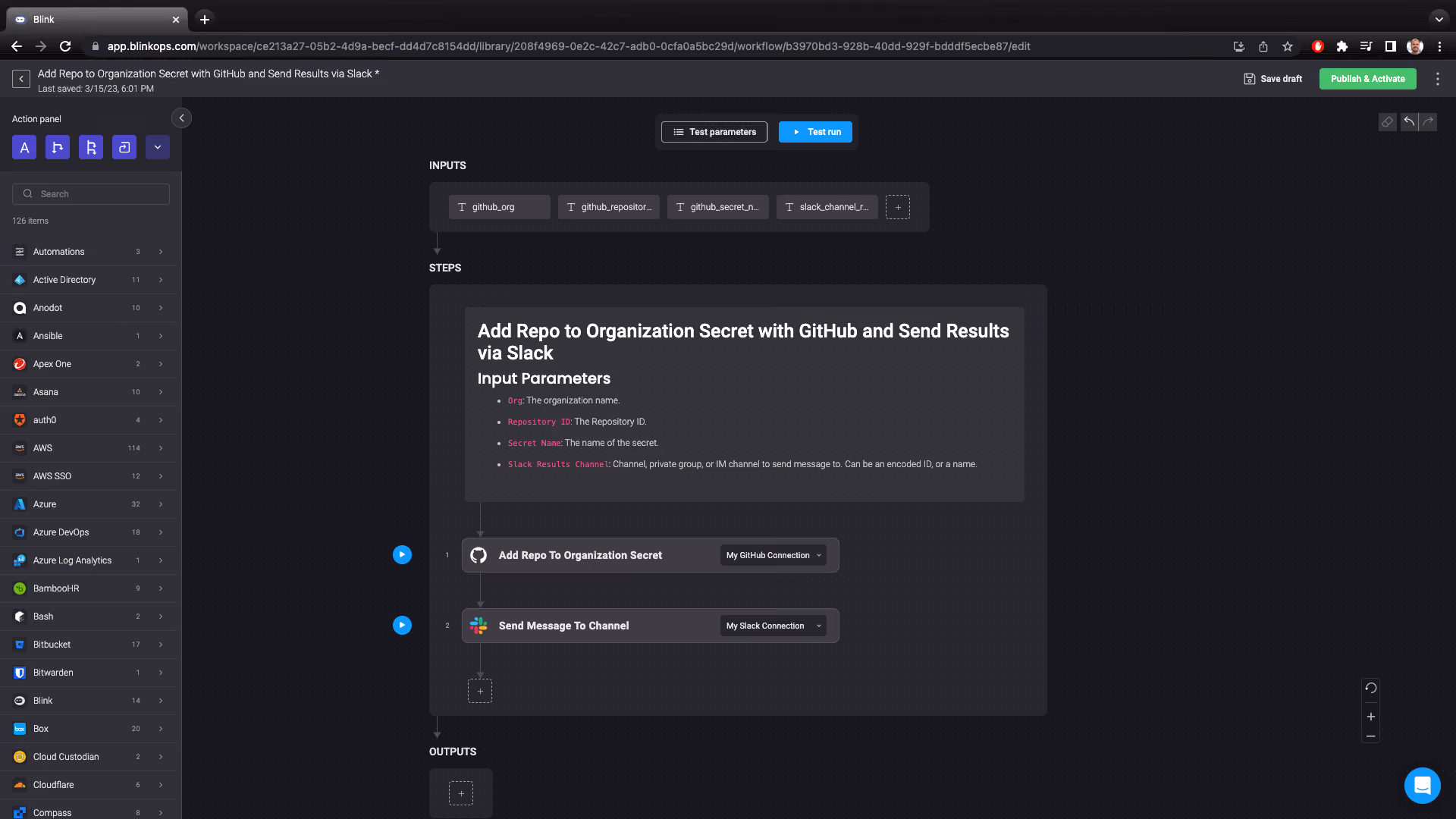The image size is (1456, 819).
Task: Select the github_secret_name input parameter
Action: point(718,207)
